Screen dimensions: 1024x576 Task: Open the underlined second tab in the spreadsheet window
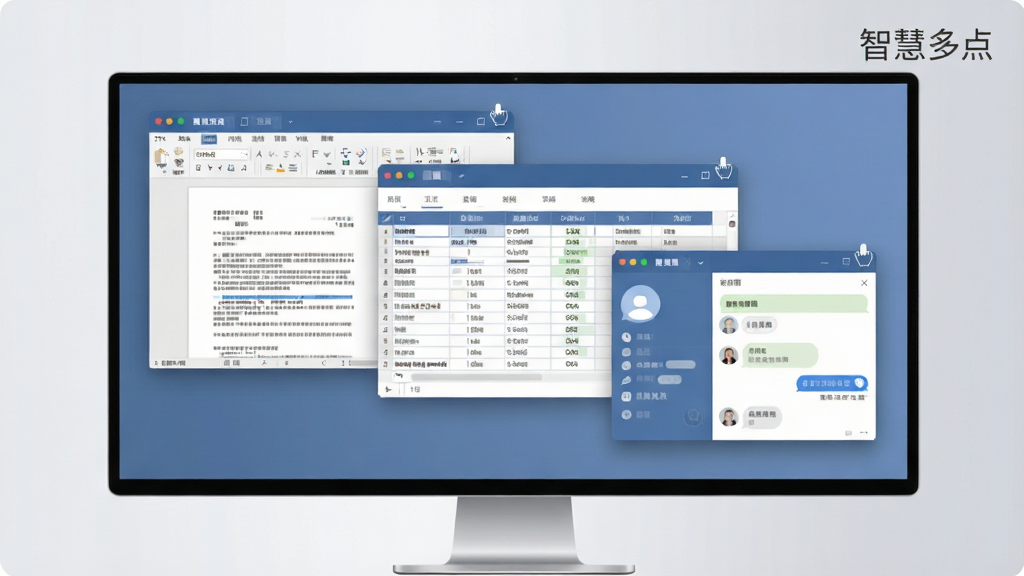coord(431,199)
